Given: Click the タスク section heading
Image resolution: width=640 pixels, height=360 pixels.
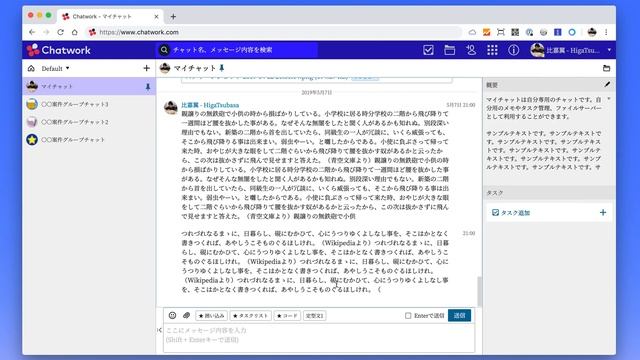Looking at the screenshot, I should 495,192.
